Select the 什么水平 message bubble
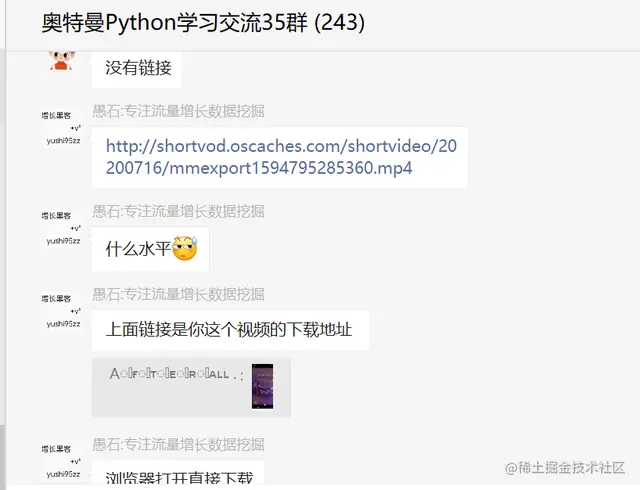This screenshot has height=490, width=640. click(x=151, y=249)
